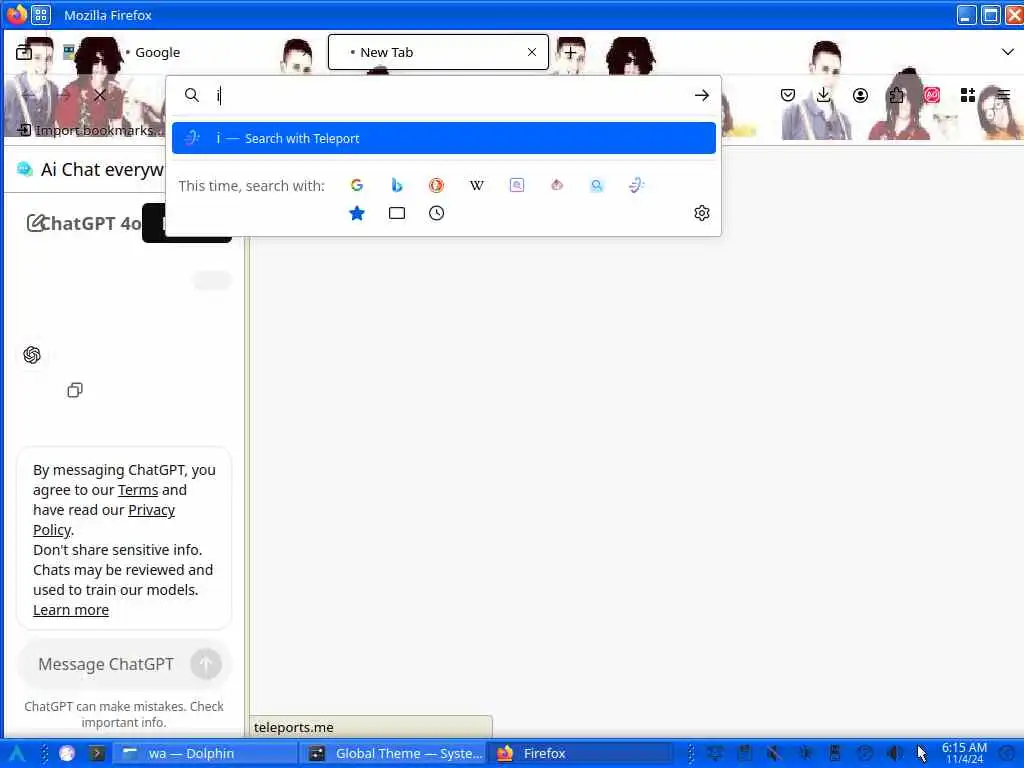This screenshot has width=1024, height=768.
Task: Pick the Teleport search engine one-off icon
Action: 637,185
